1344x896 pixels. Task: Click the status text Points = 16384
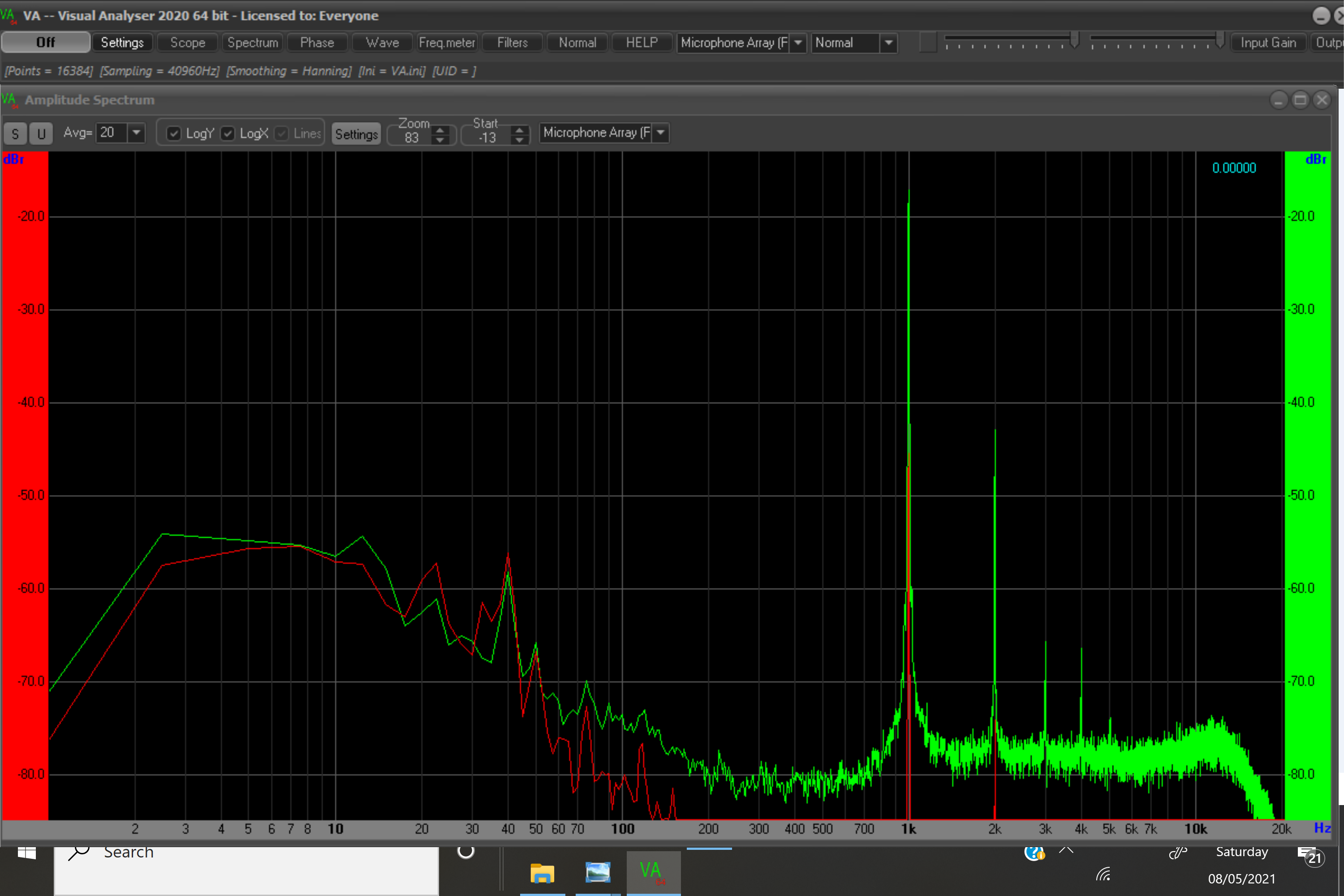(x=48, y=71)
